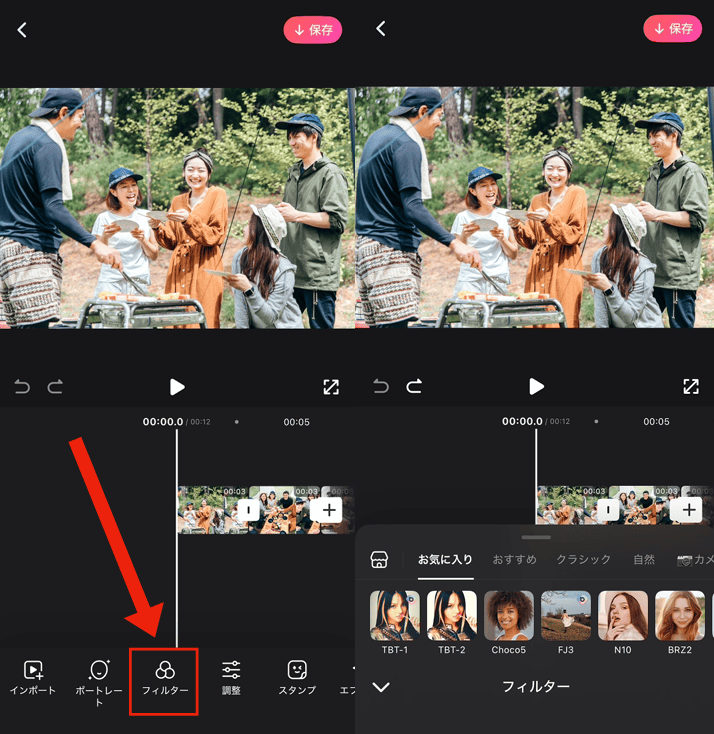Click the active white redo arrow
Screen dimensions: 714x734
click(x=414, y=387)
